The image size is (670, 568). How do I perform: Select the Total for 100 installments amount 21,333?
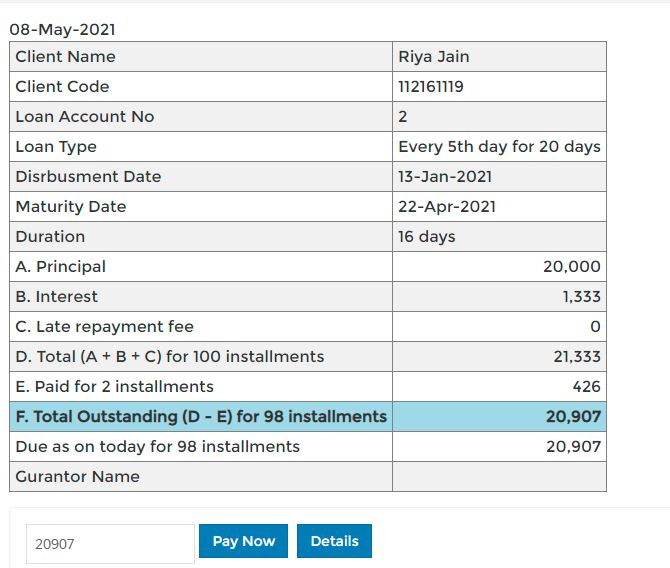(x=577, y=356)
